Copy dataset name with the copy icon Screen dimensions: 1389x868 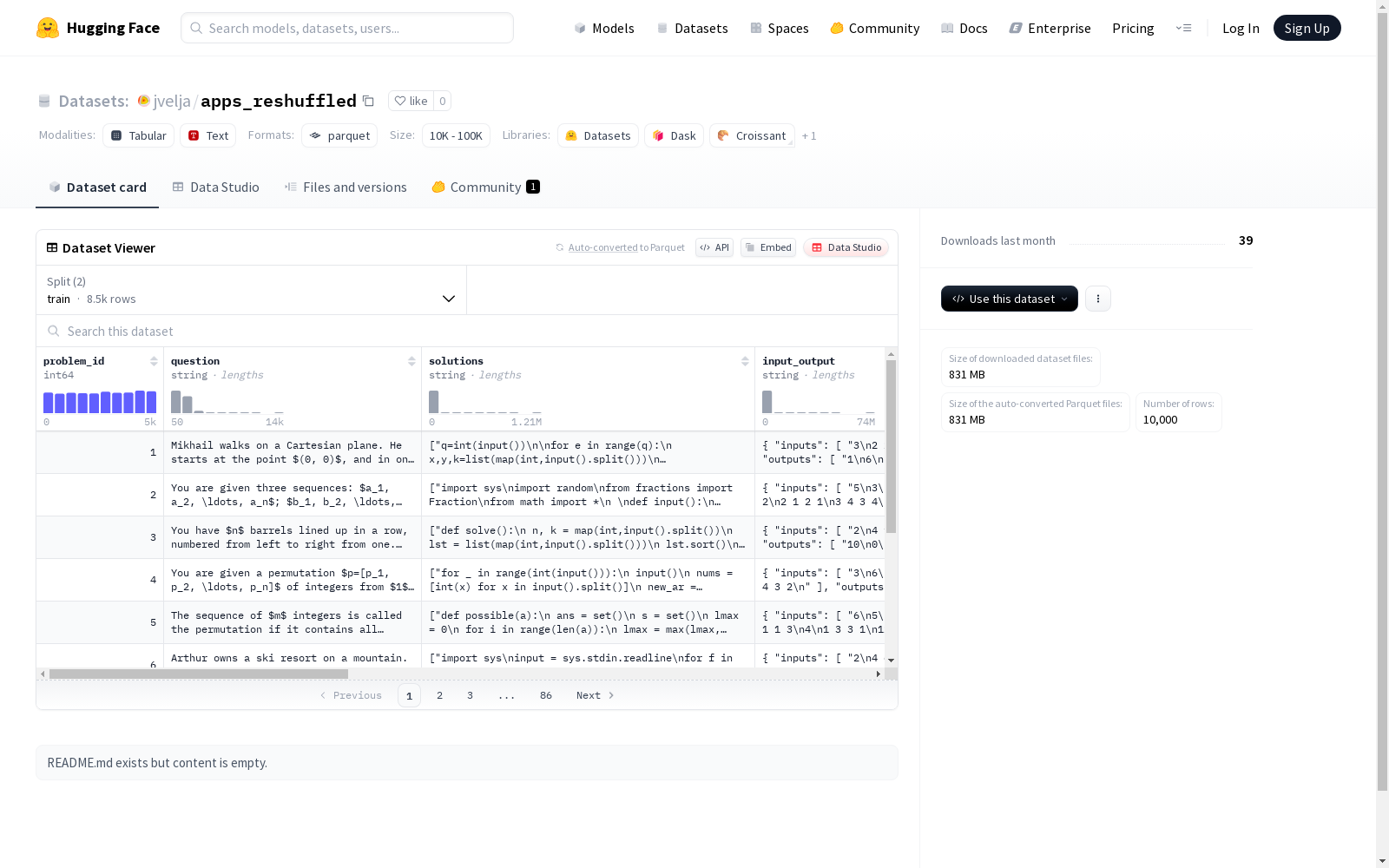368,101
